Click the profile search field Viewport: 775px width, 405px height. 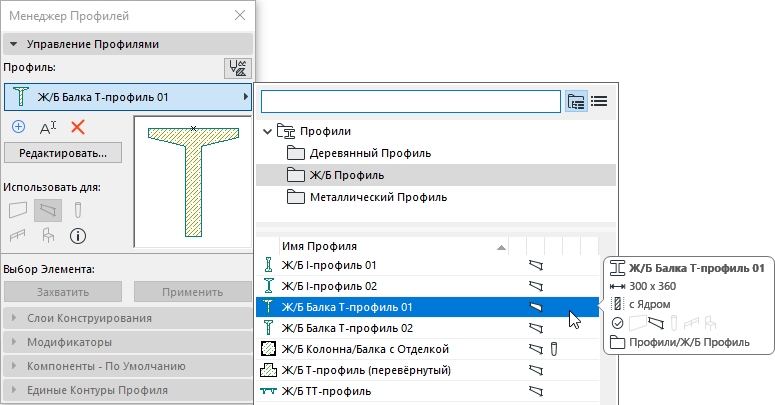coord(411,102)
